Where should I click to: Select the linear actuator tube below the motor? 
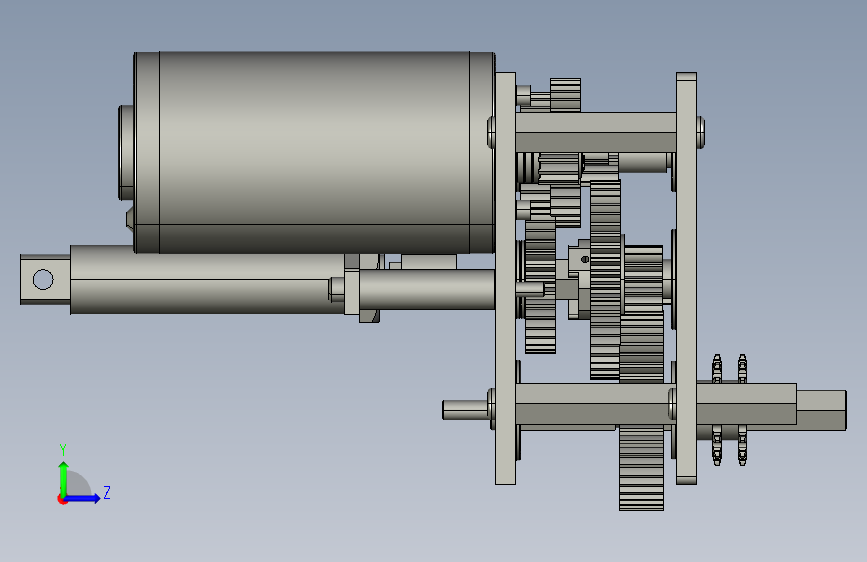[x=207, y=280]
